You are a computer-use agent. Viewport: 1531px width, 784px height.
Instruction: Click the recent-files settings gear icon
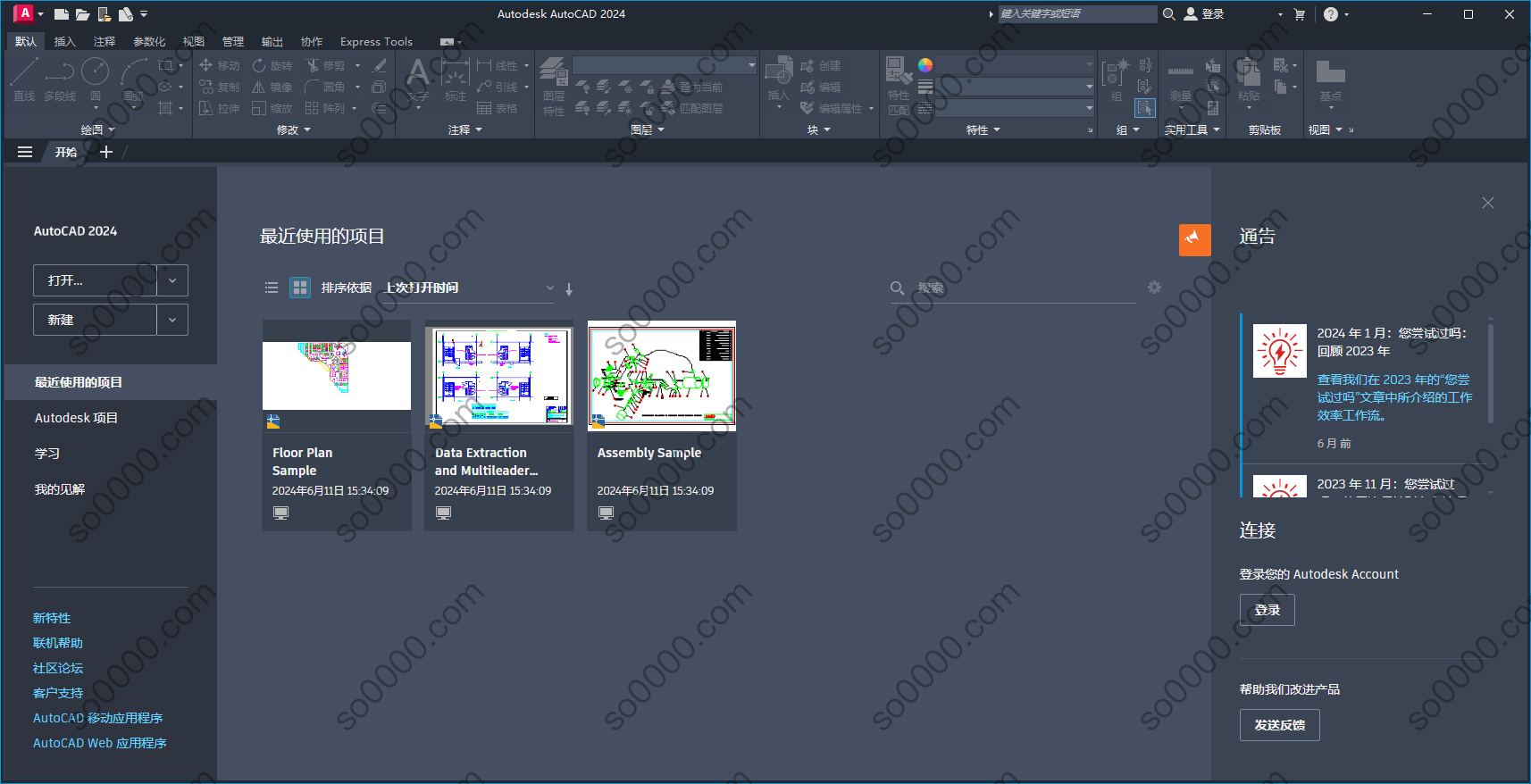click(x=1154, y=288)
